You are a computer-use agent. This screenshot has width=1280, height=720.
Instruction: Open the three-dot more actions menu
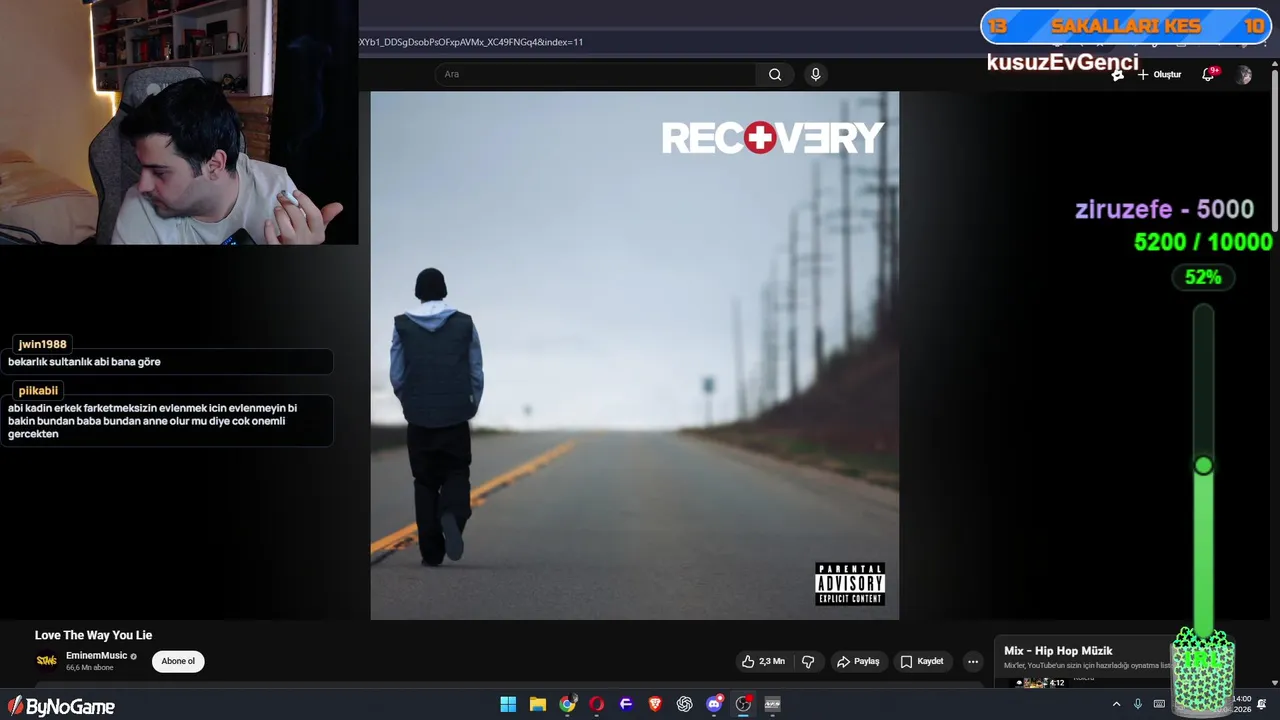[972, 661]
